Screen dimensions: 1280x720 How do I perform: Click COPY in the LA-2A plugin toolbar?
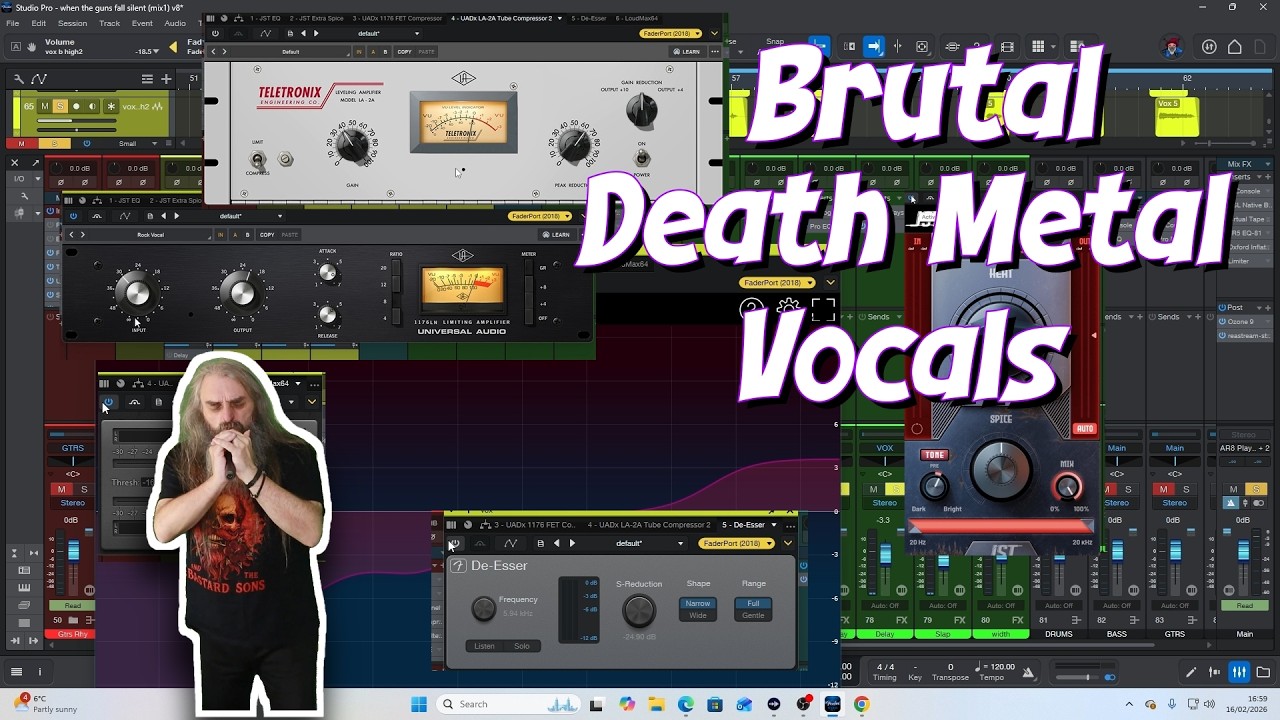click(x=404, y=51)
